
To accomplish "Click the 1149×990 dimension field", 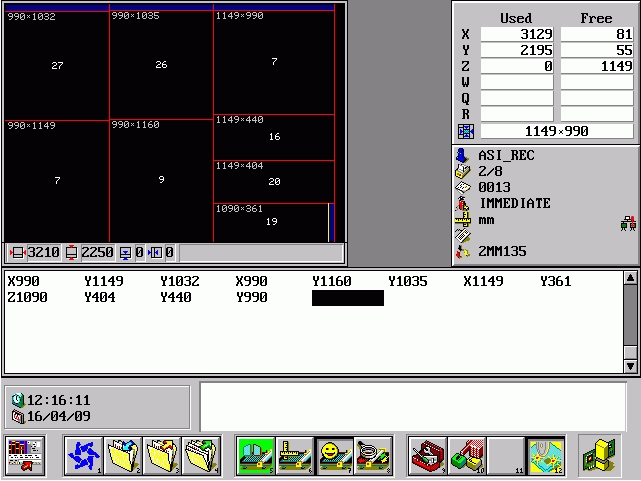I will click(x=558, y=131).
